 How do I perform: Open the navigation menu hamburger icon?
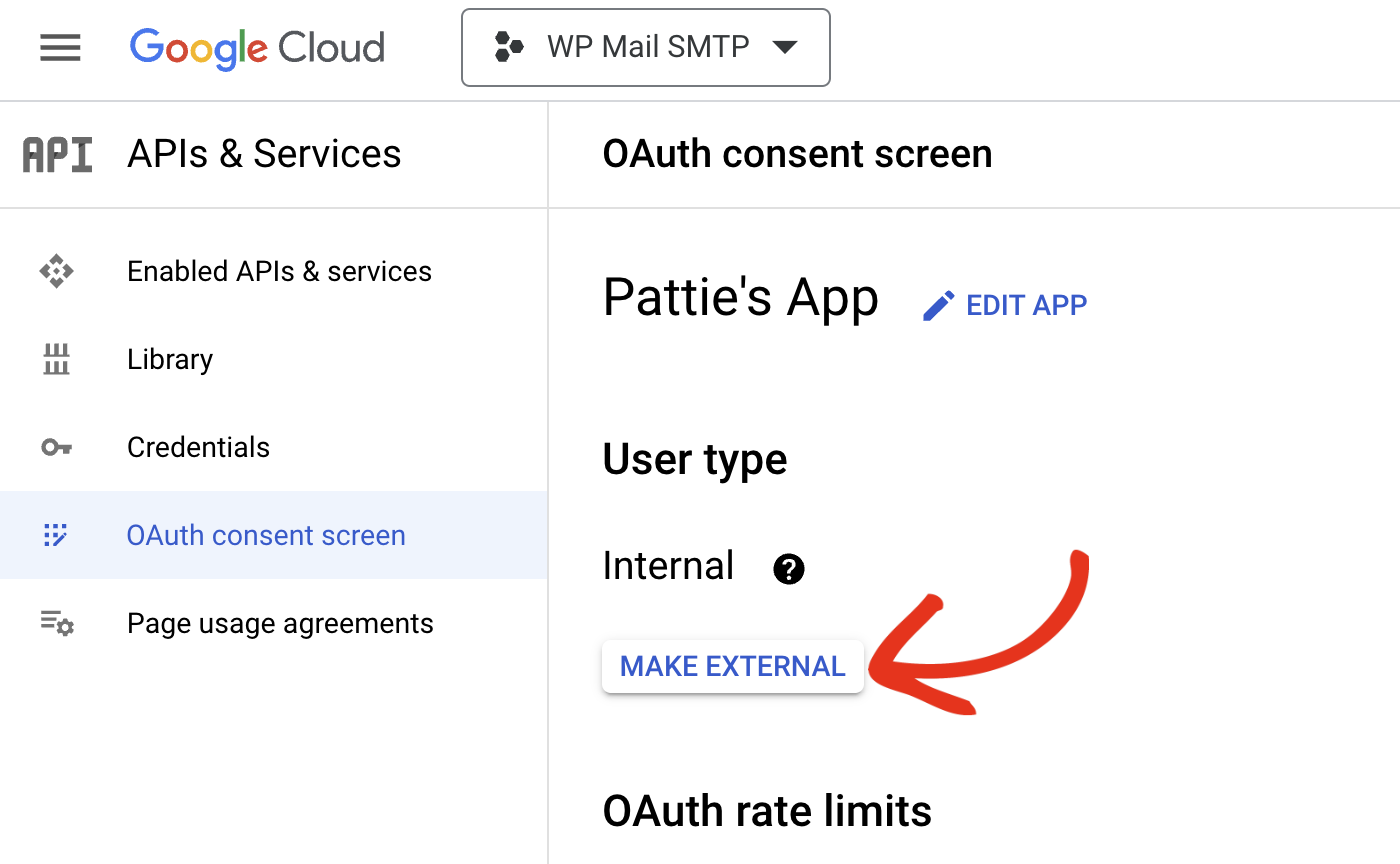coord(60,47)
